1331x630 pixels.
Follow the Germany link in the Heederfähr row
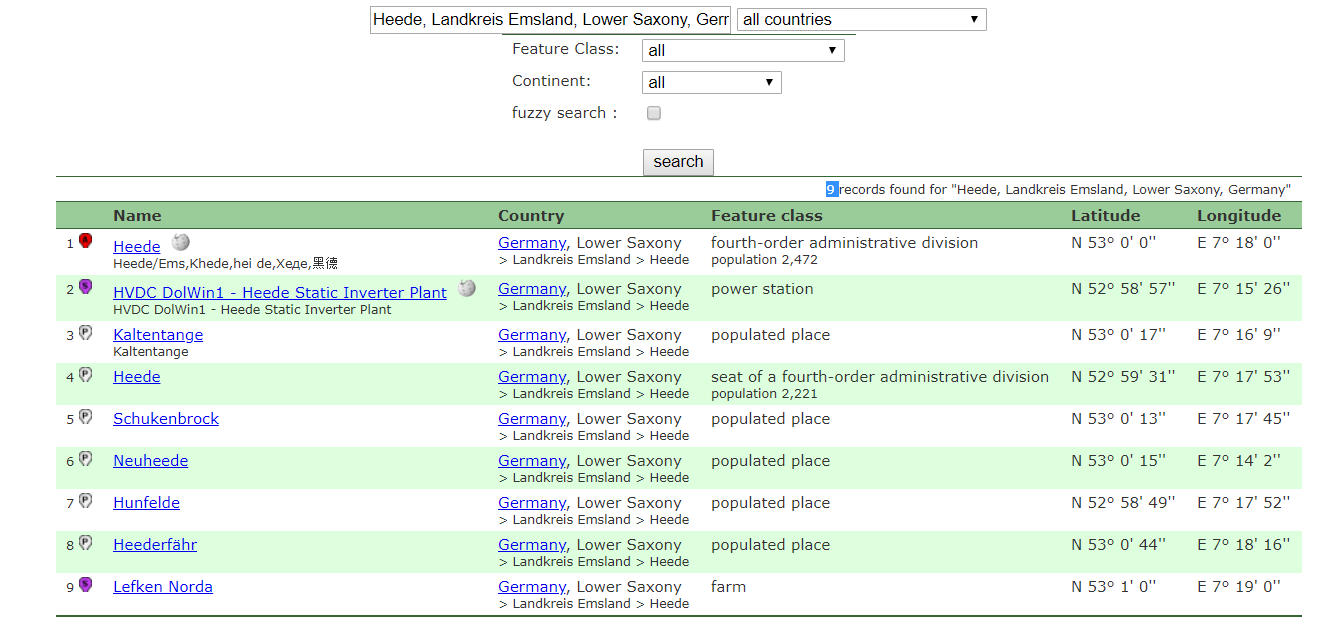click(x=532, y=545)
